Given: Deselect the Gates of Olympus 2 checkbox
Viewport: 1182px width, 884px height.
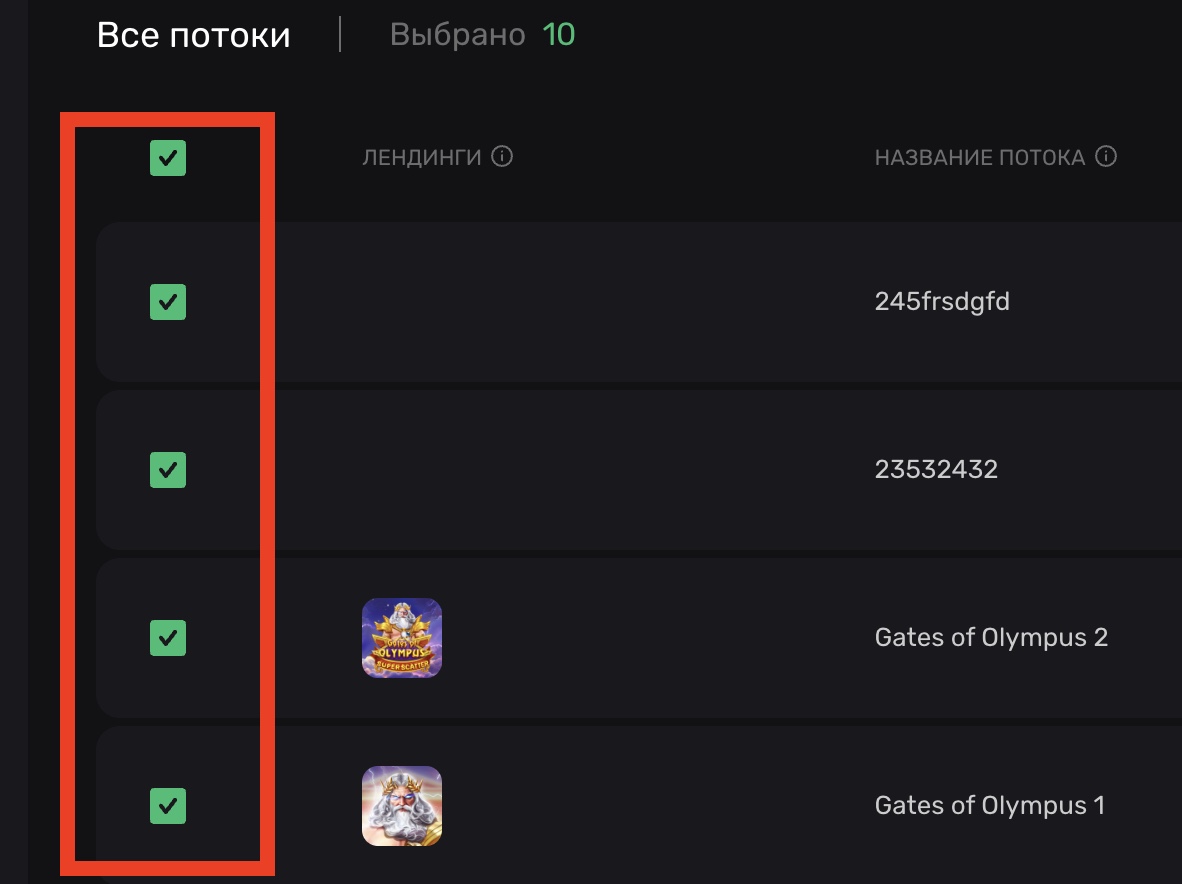Looking at the screenshot, I should (x=168, y=638).
